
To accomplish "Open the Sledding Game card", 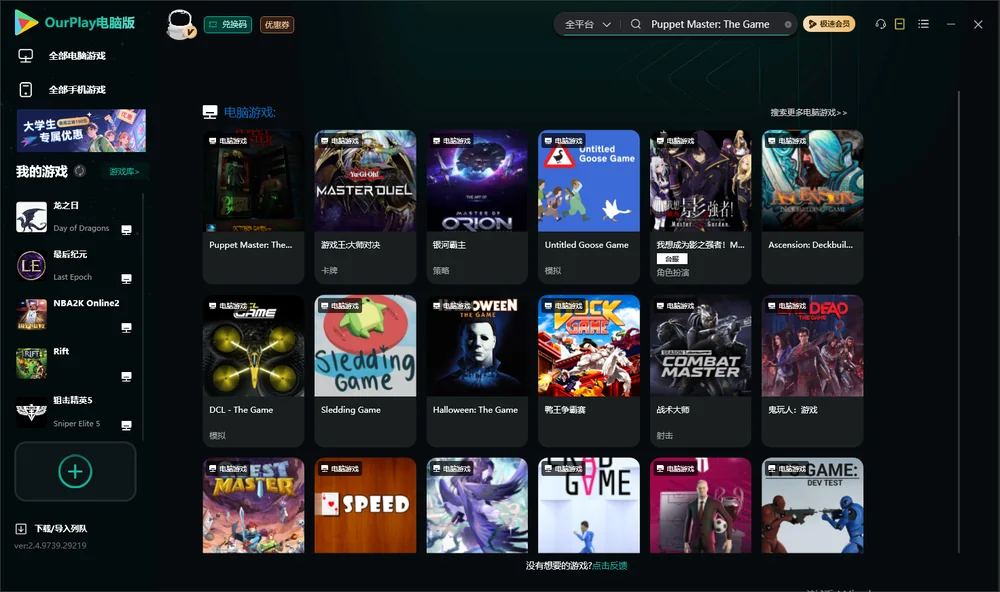I will (x=365, y=371).
